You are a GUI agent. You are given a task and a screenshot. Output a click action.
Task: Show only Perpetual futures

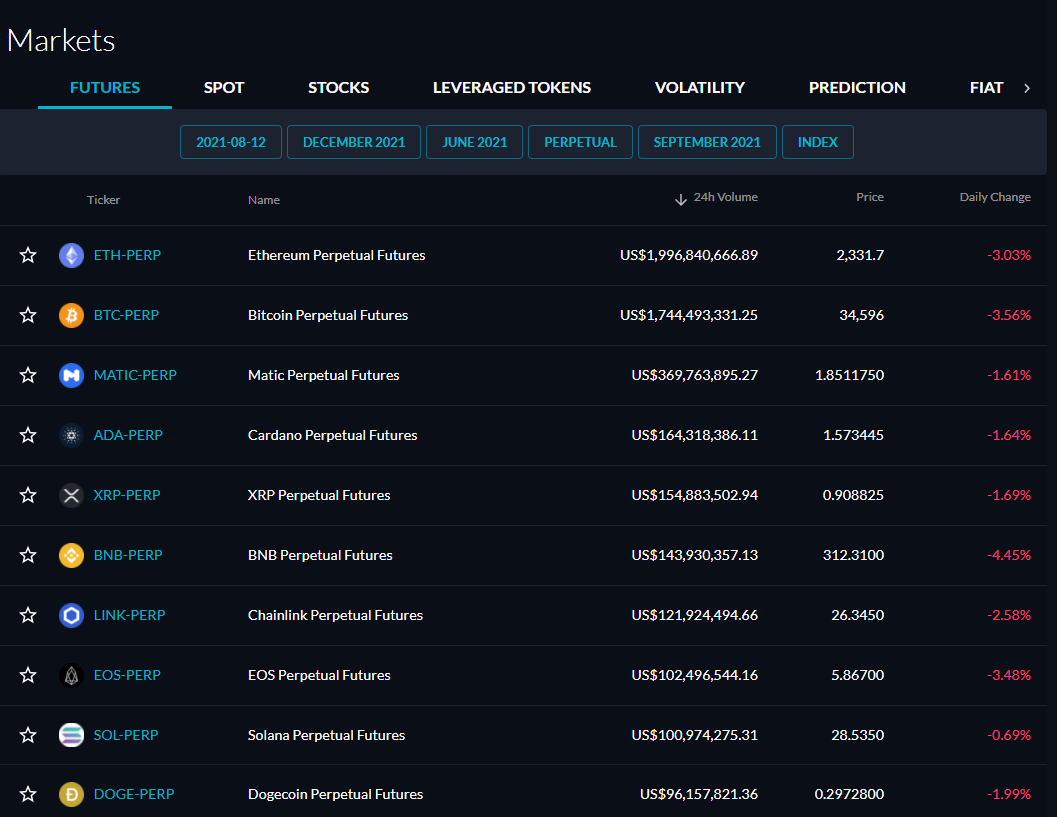coord(580,142)
